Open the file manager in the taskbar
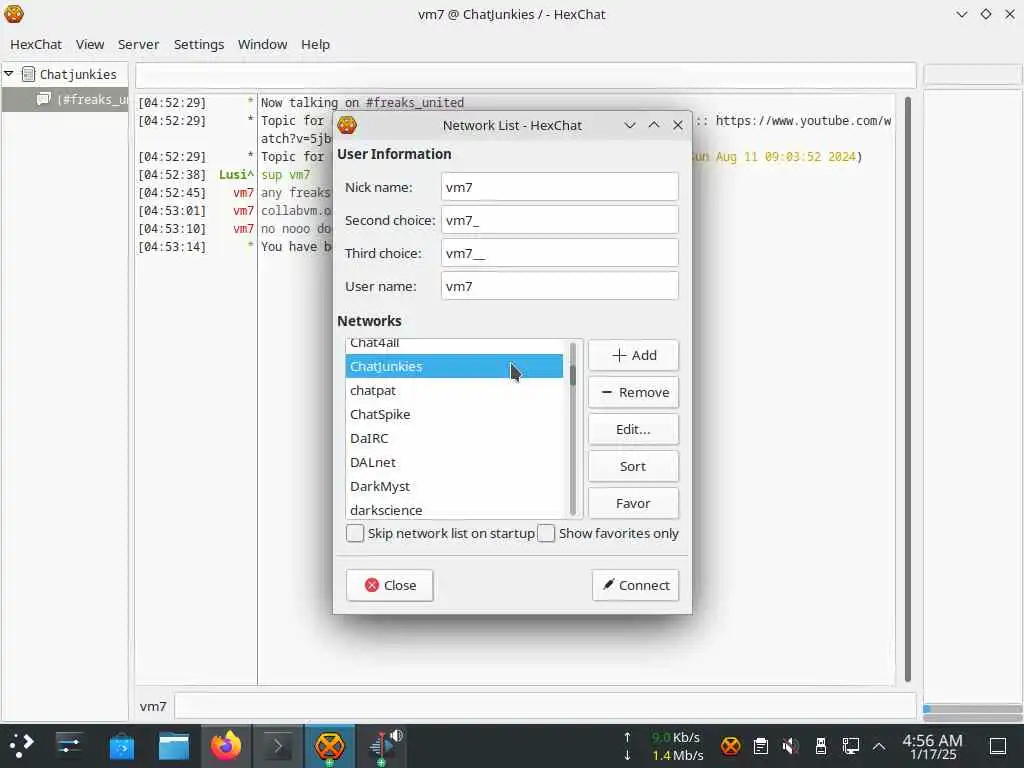 point(174,745)
